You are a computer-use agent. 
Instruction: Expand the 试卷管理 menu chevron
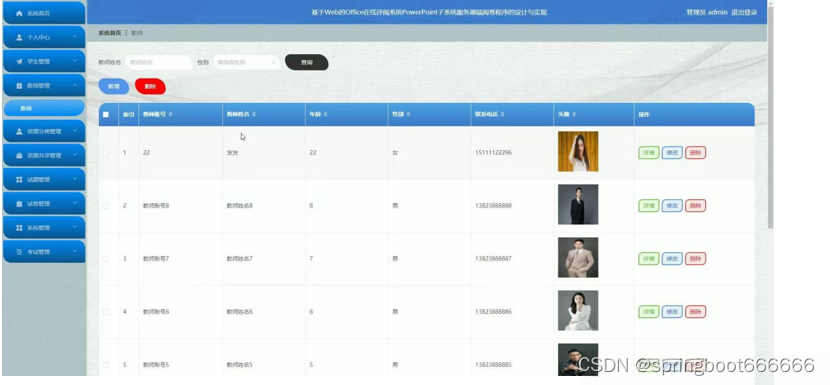(75, 203)
